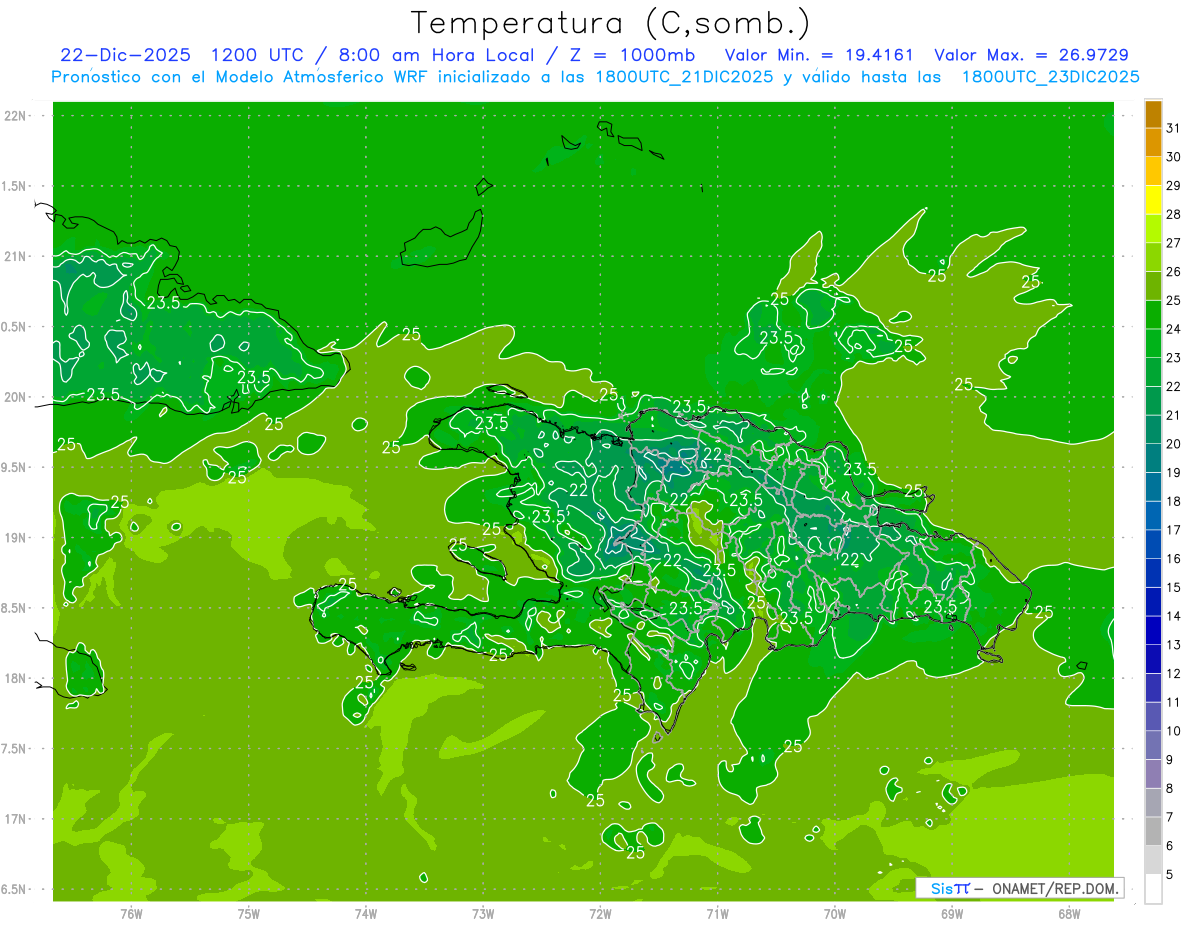The image size is (1200, 927).
Task: Click "Valor Min. = 19.4161" value
Action: tap(819, 55)
